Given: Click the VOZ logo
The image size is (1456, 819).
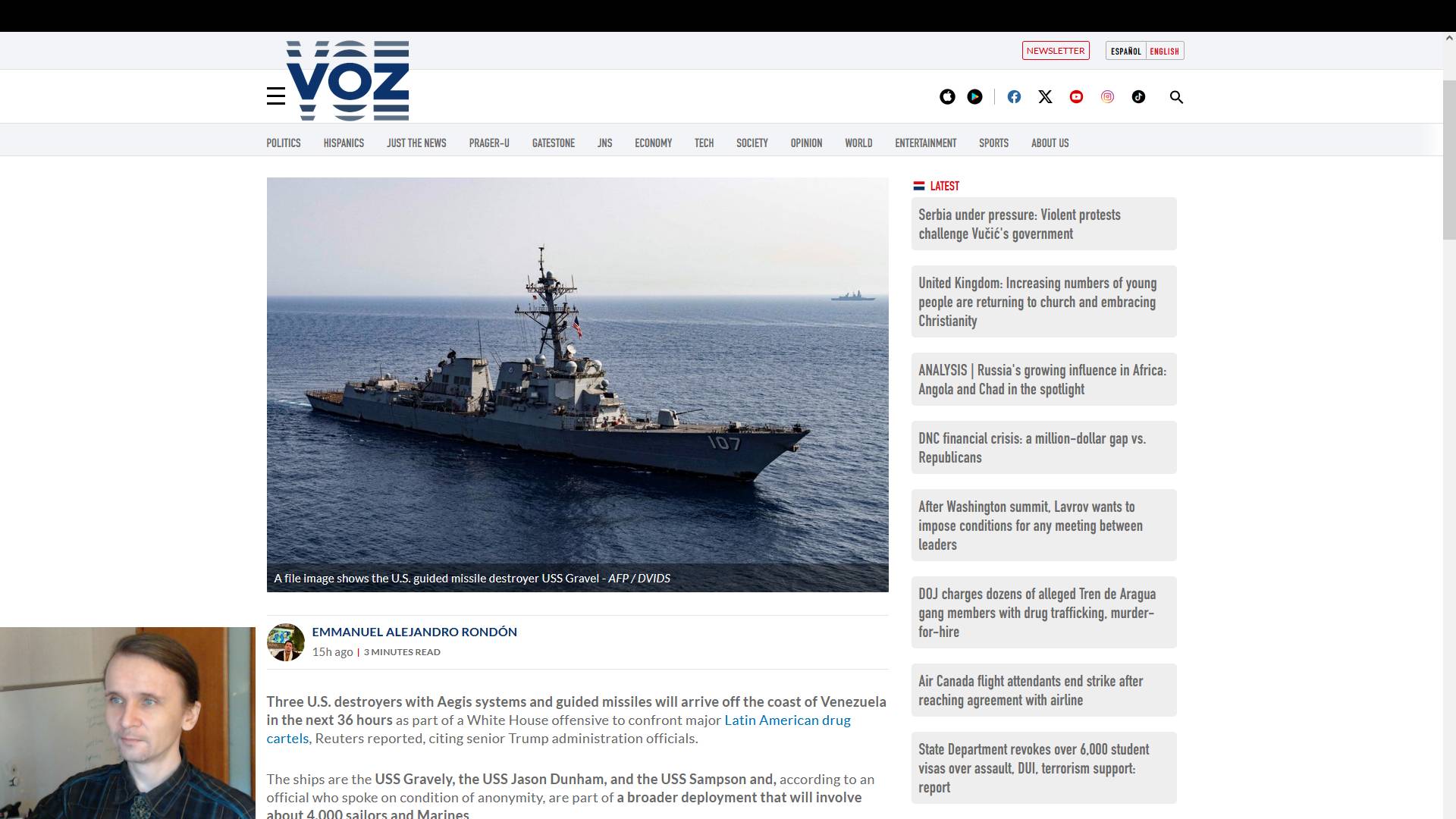Looking at the screenshot, I should [x=348, y=81].
